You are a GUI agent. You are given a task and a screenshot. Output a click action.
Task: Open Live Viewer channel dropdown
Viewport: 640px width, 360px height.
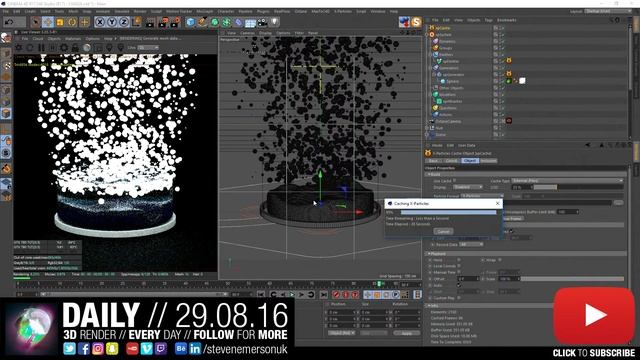(148, 48)
